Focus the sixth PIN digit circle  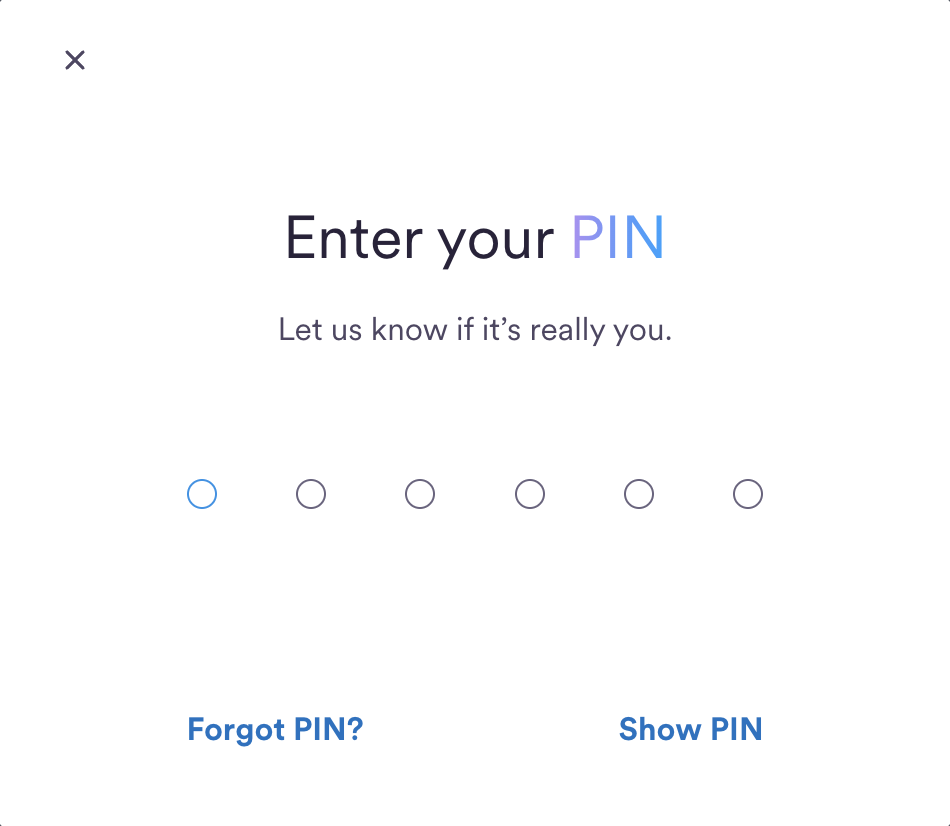click(x=748, y=494)
